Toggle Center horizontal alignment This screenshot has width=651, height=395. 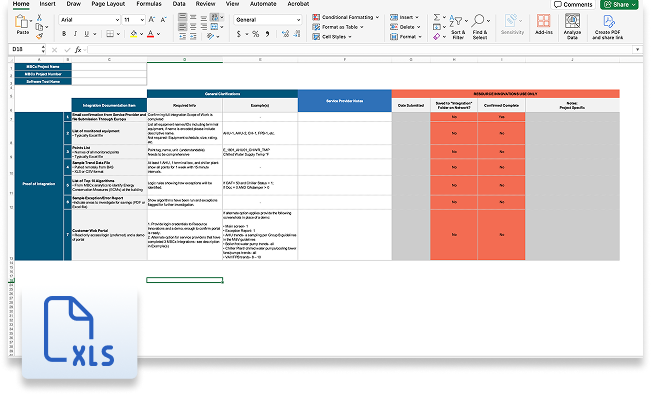193,27
